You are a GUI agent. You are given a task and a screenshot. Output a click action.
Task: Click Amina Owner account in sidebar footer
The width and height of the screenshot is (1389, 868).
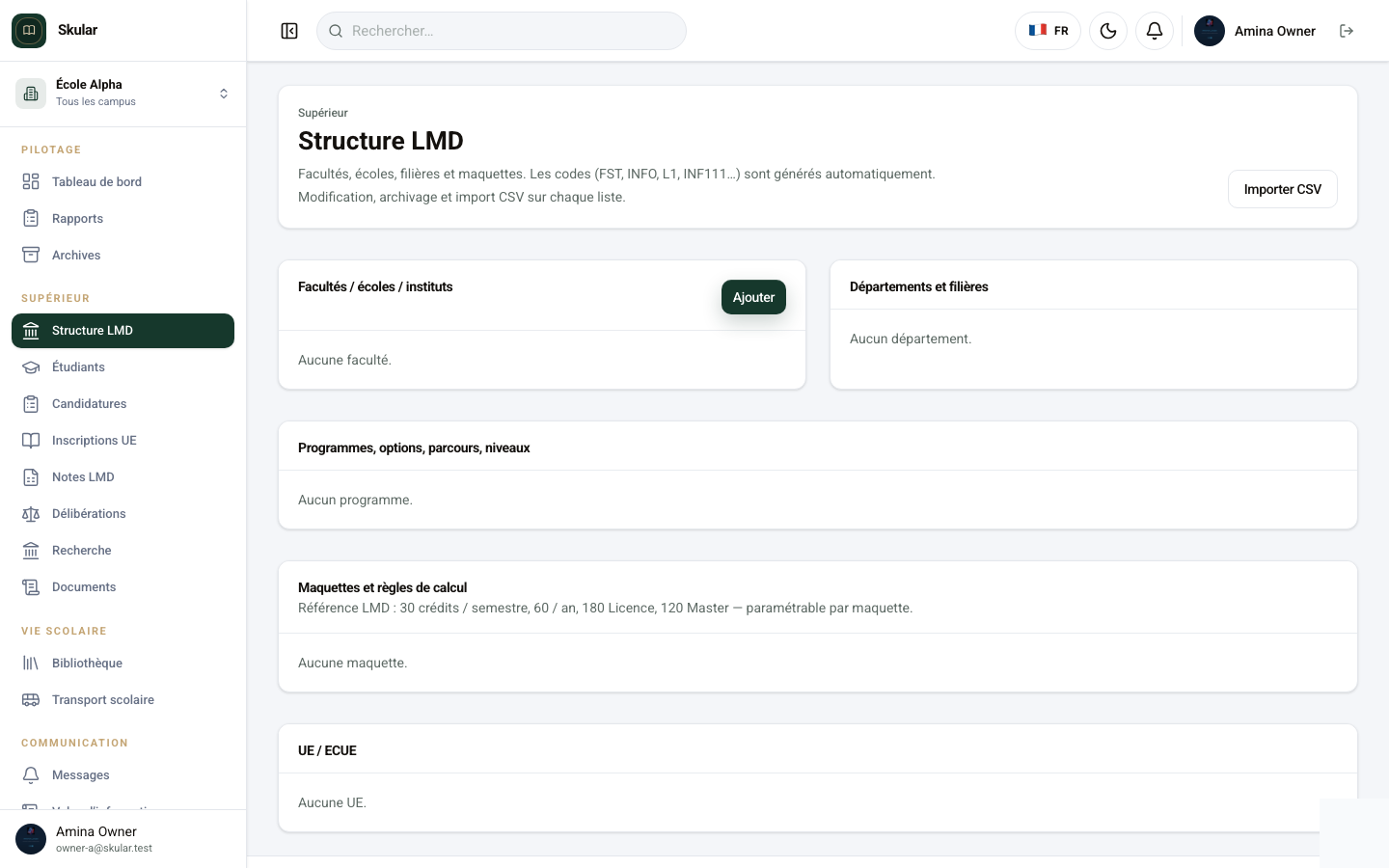(x=123, y=839)
